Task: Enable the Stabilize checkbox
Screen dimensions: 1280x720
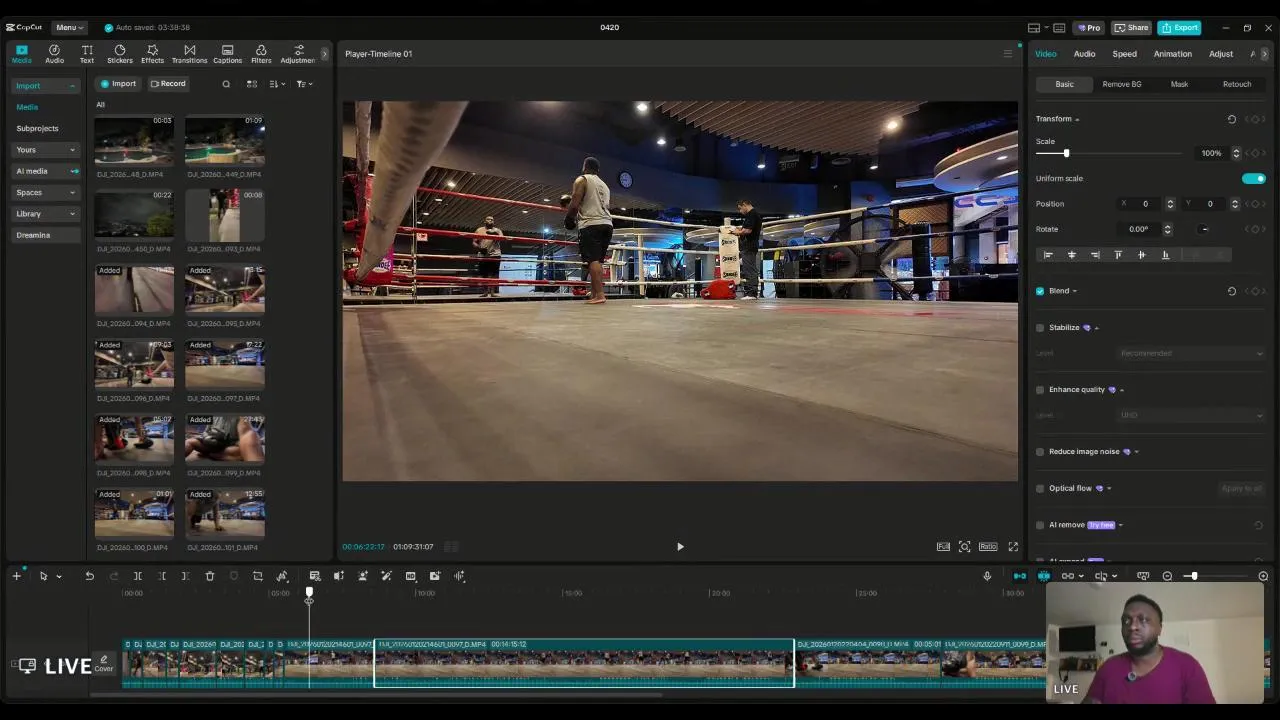Action: (1040, 328)
